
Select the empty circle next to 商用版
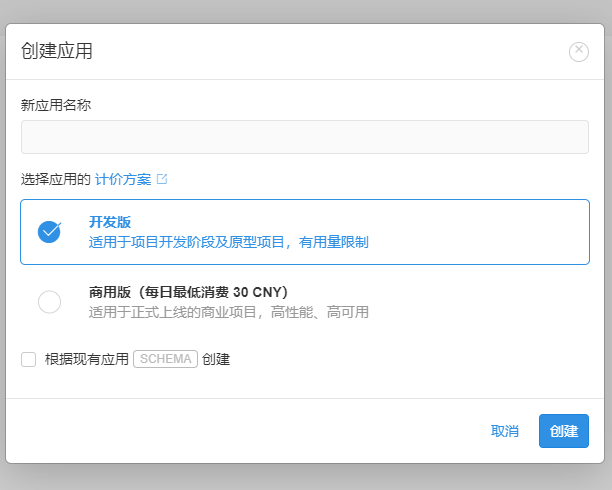click(49, 301)
